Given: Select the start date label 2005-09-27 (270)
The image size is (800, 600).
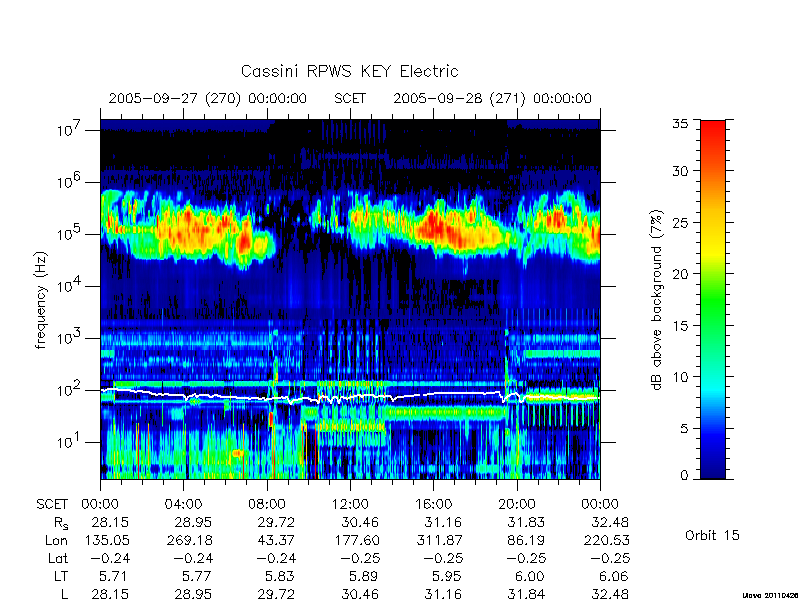Looking at the screenshot, I should coord(174,98).
